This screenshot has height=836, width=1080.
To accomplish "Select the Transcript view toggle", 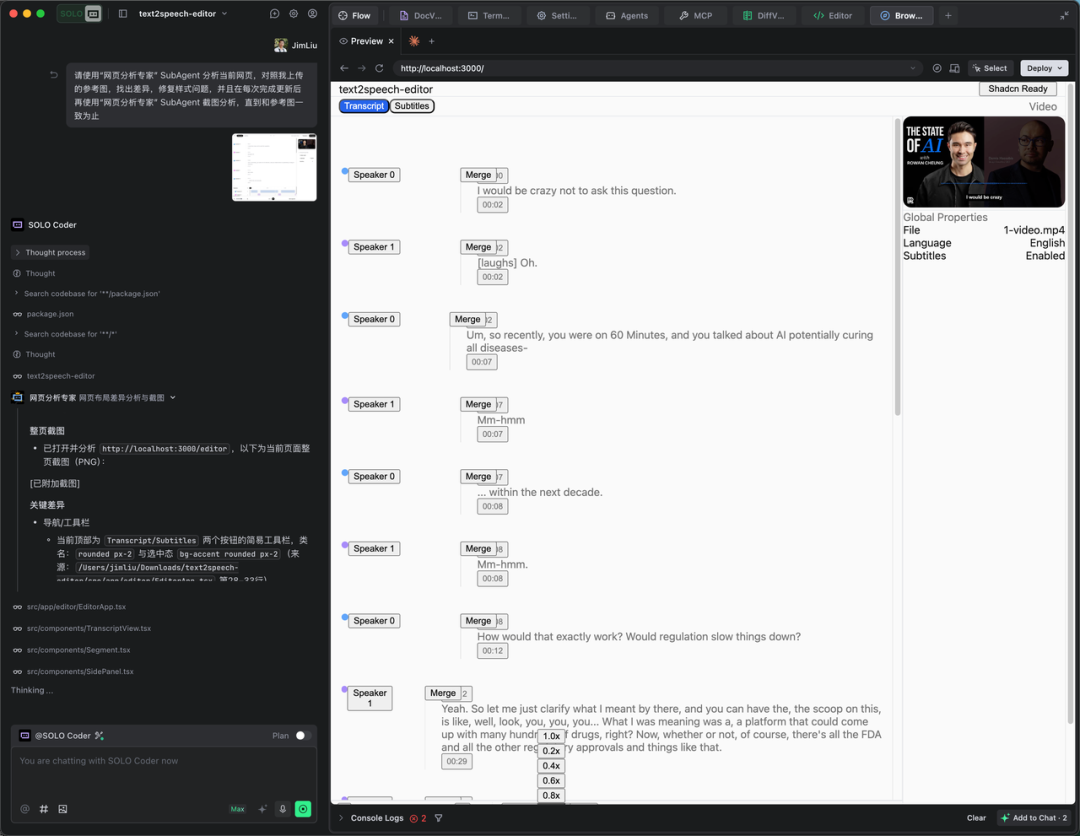I will point(364,106).
